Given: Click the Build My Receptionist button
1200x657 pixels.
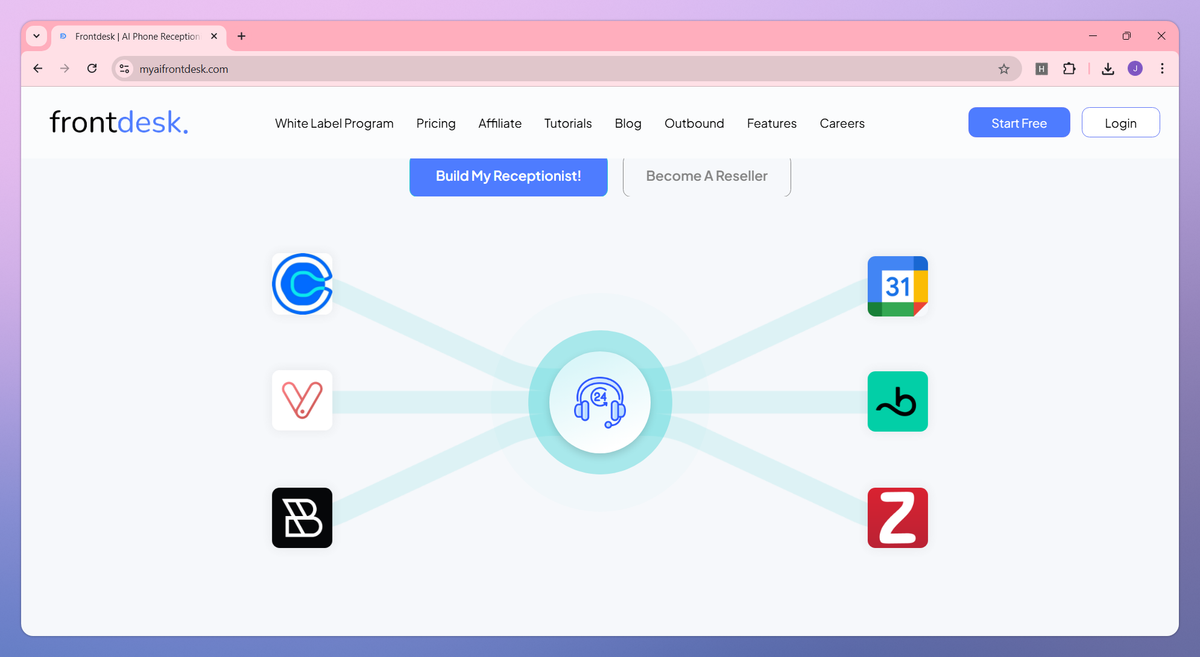Looking at the screenshot, I should point(507,176).
